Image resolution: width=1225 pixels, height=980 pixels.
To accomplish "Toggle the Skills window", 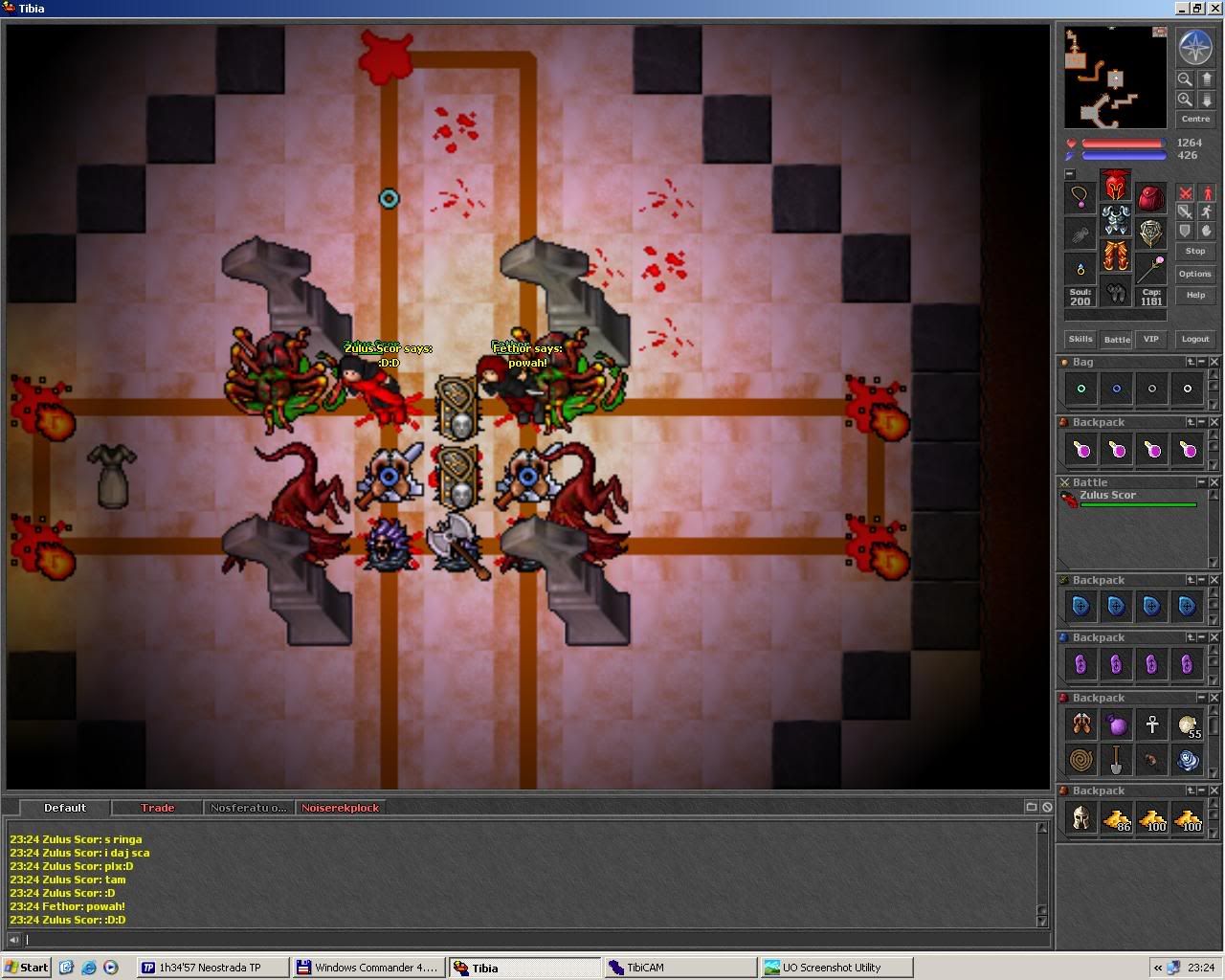I will [1080, 339].
